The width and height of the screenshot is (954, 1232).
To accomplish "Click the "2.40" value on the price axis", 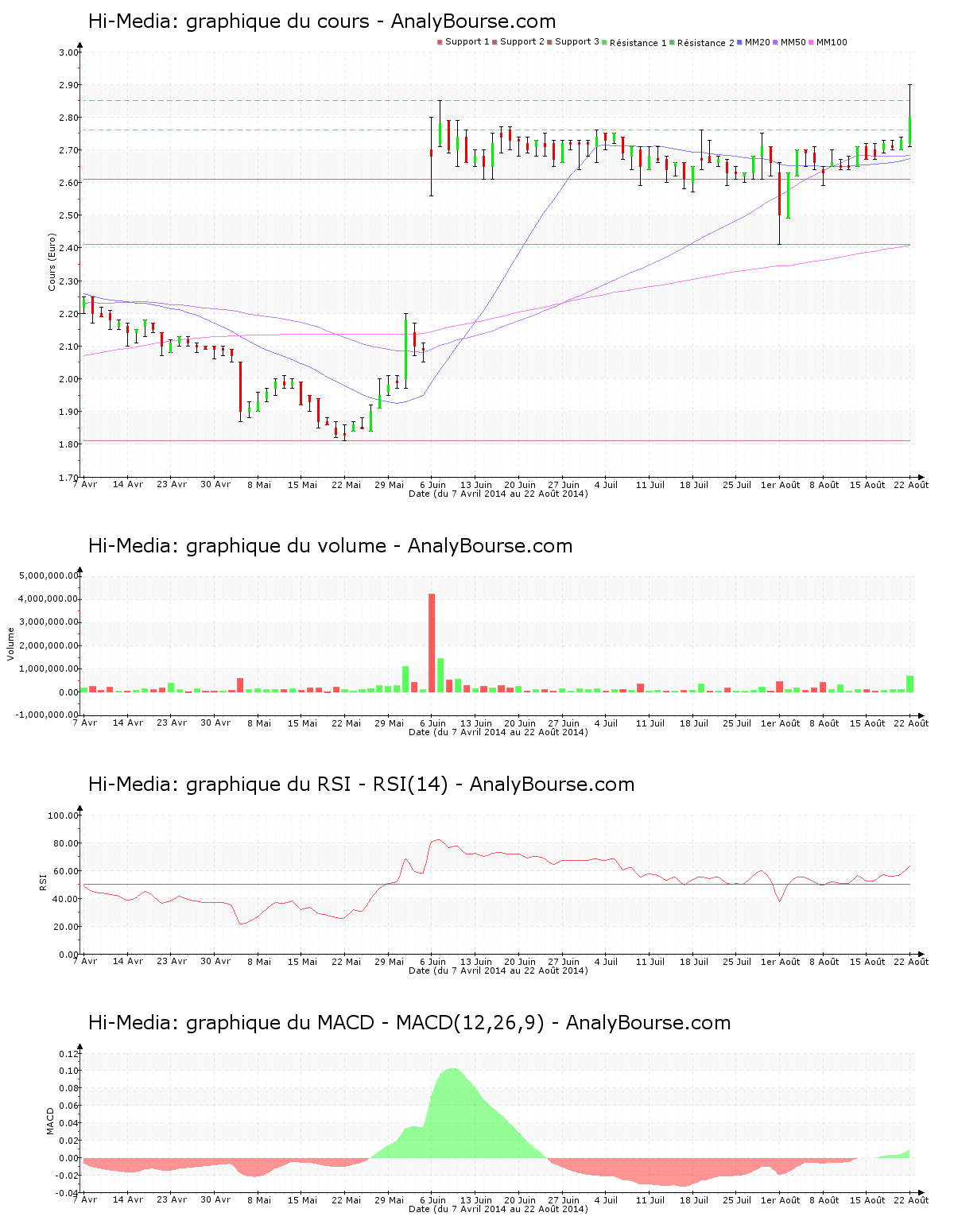I will [69, 249].
